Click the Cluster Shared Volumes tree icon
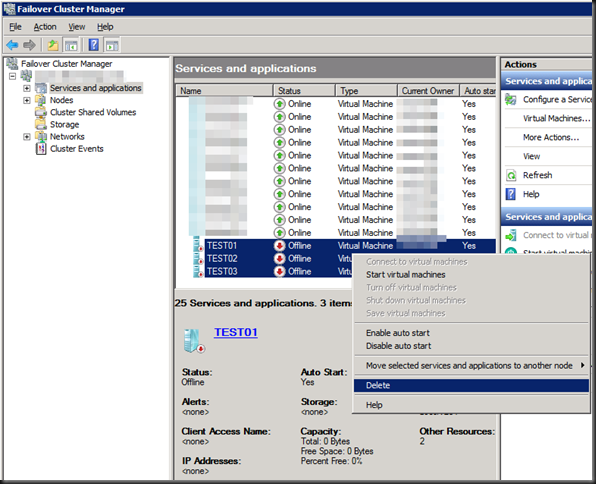The width and height of the screenshot is (596, 484). 41,112
